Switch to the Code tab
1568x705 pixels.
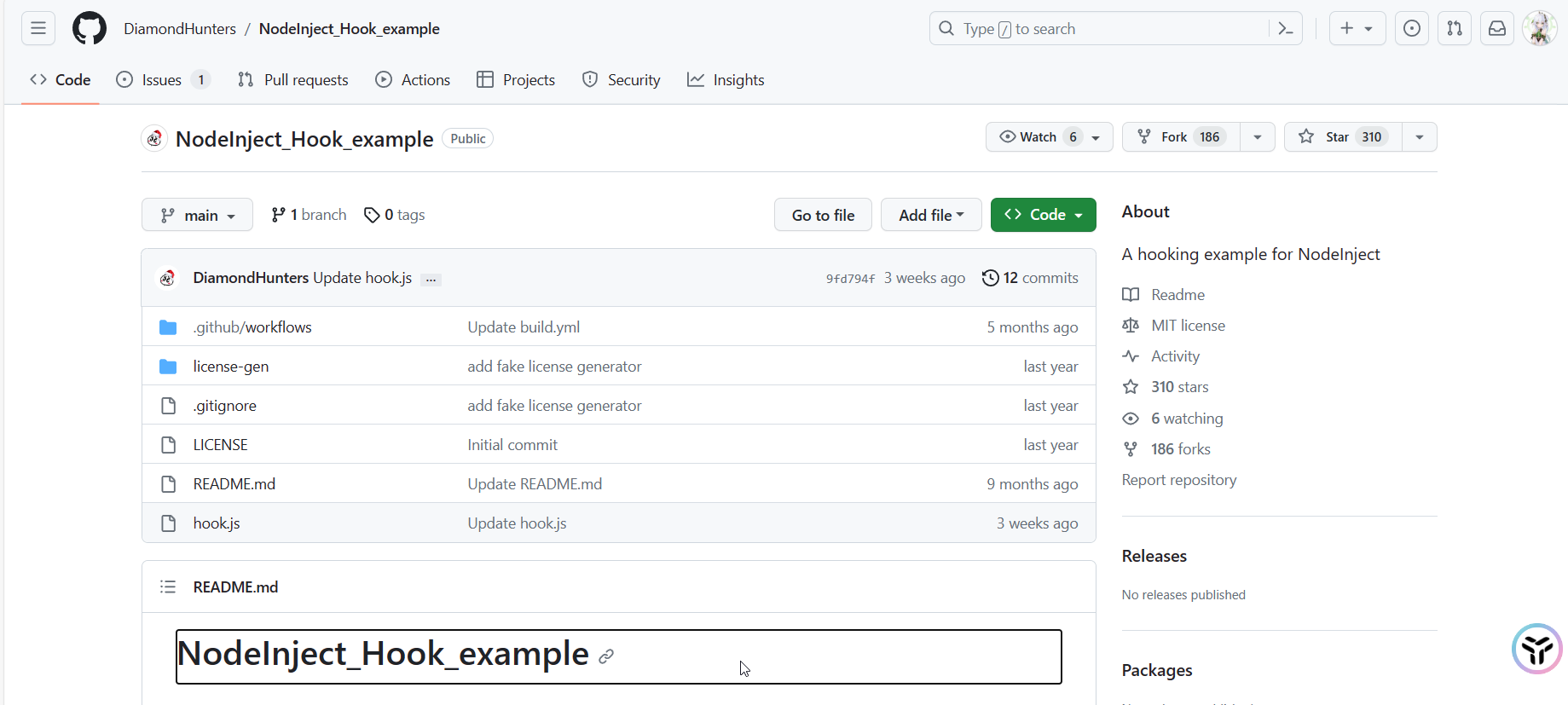click(x=61, y=80)
